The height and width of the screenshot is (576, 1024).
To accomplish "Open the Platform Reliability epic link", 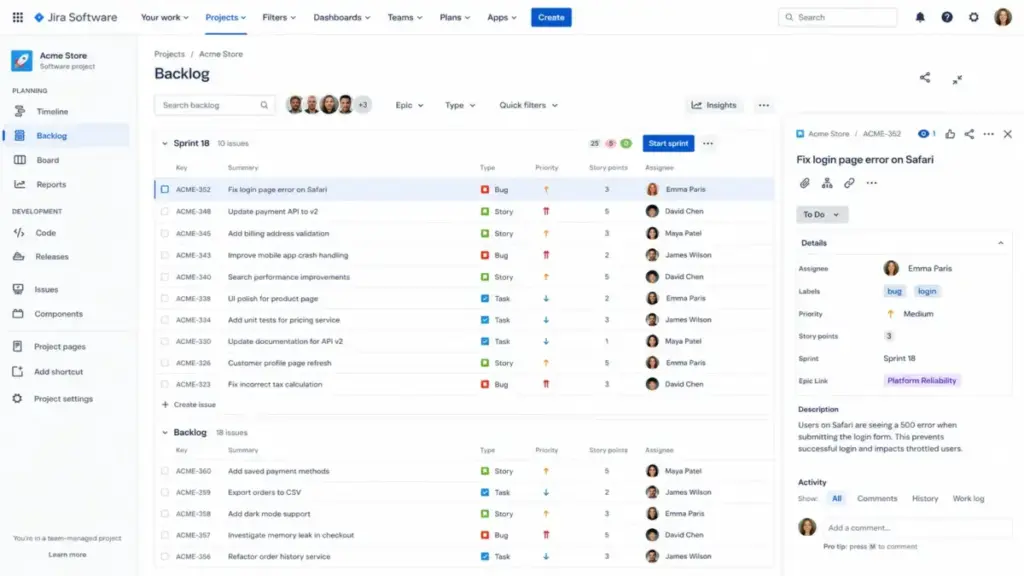I will (921, 381).
